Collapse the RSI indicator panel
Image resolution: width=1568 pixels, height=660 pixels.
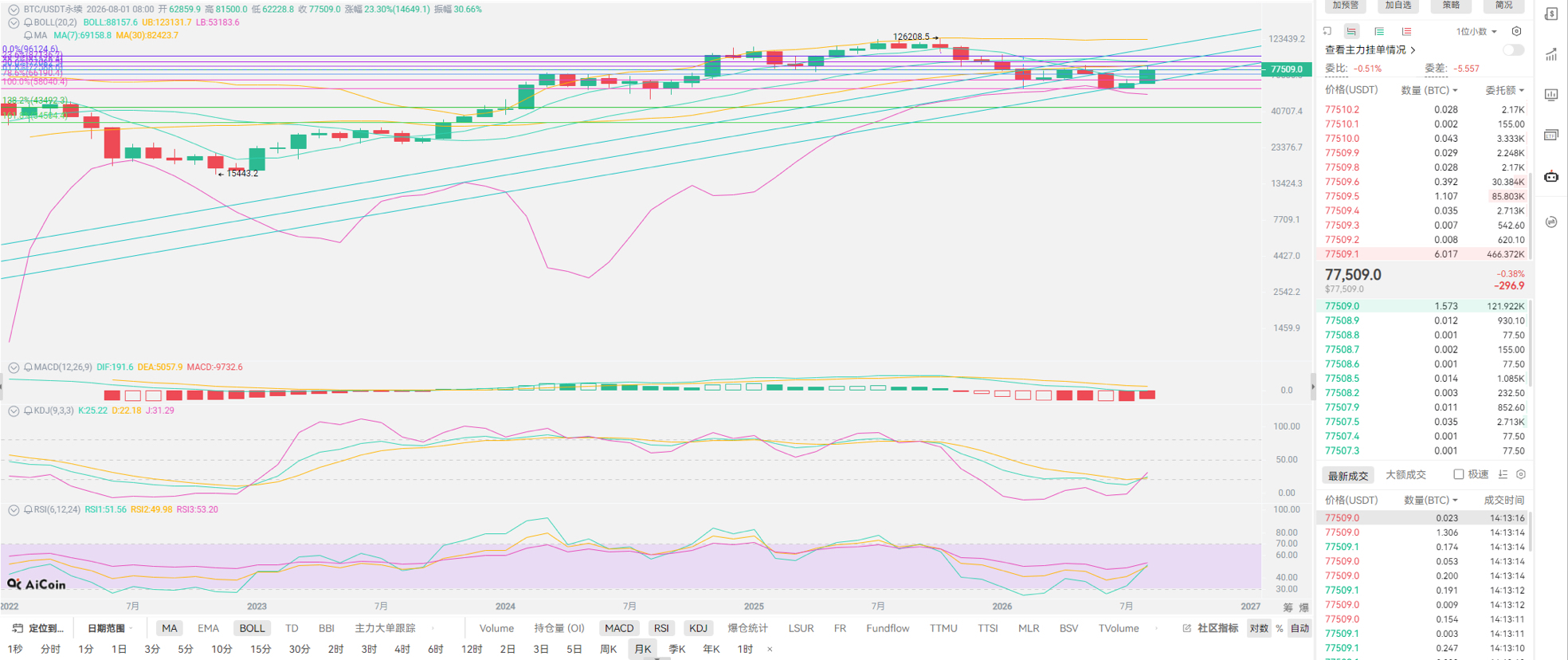[14, 509]
